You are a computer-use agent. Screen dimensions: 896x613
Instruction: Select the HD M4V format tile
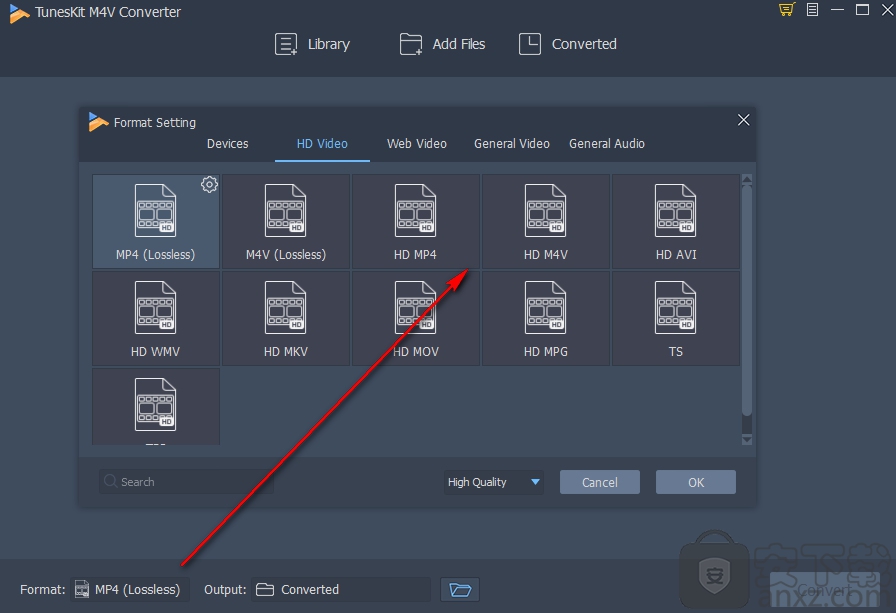[546, 222]
